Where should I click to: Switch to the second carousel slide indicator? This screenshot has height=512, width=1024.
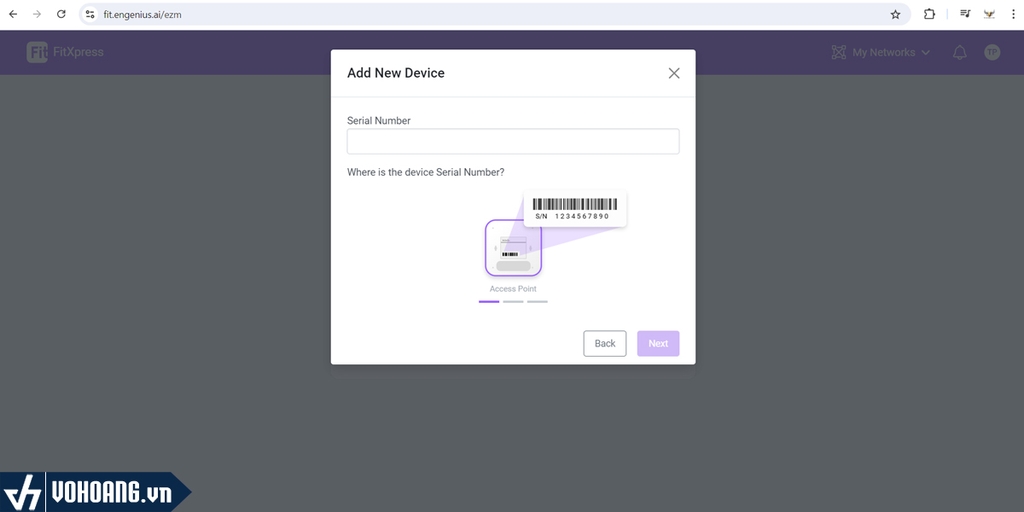pos(513,301)
